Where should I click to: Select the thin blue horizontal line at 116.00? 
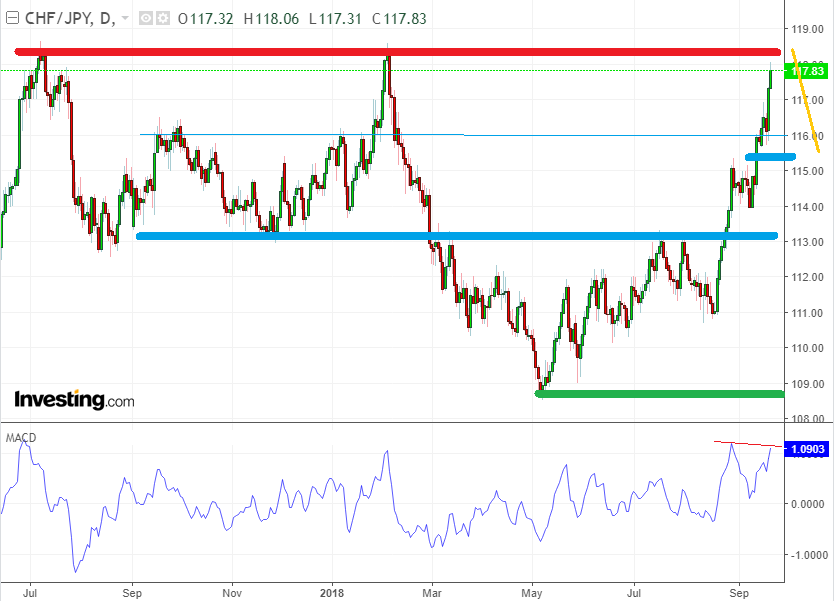pyautogui.click(x=463, y=135)
